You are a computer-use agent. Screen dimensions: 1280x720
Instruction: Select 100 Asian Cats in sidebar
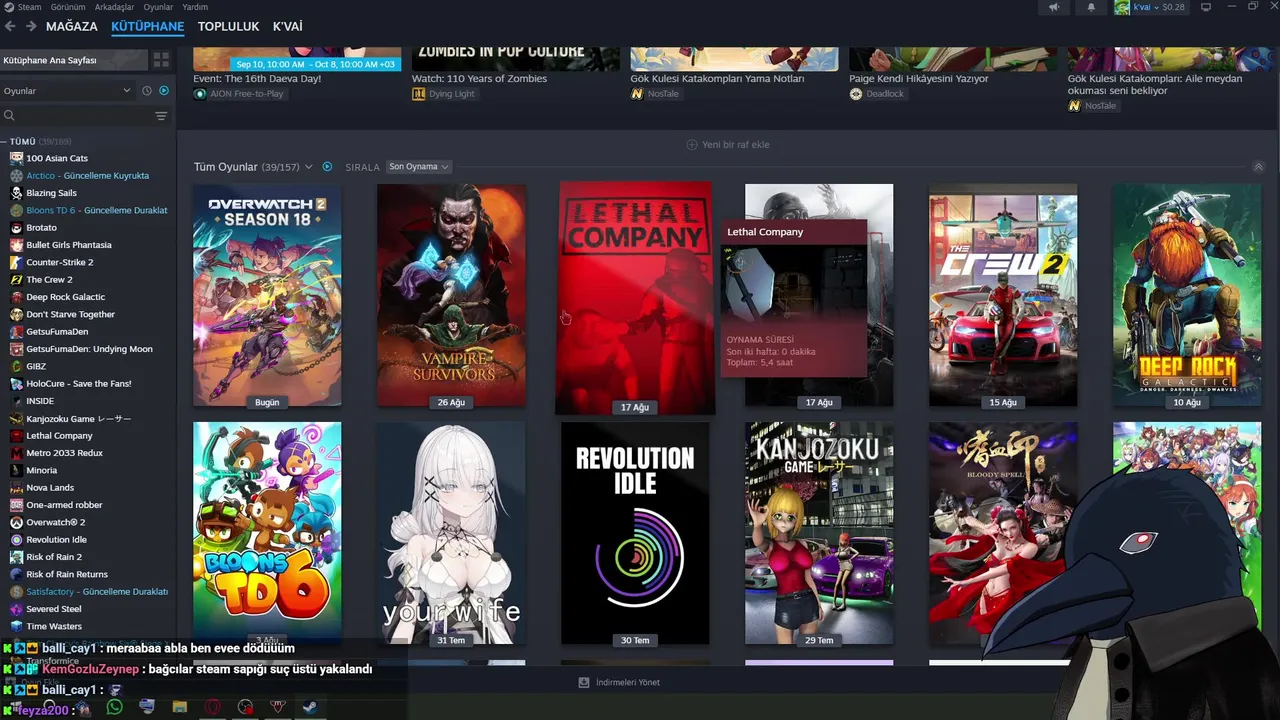pyautogui.click(x=57, y=158)
